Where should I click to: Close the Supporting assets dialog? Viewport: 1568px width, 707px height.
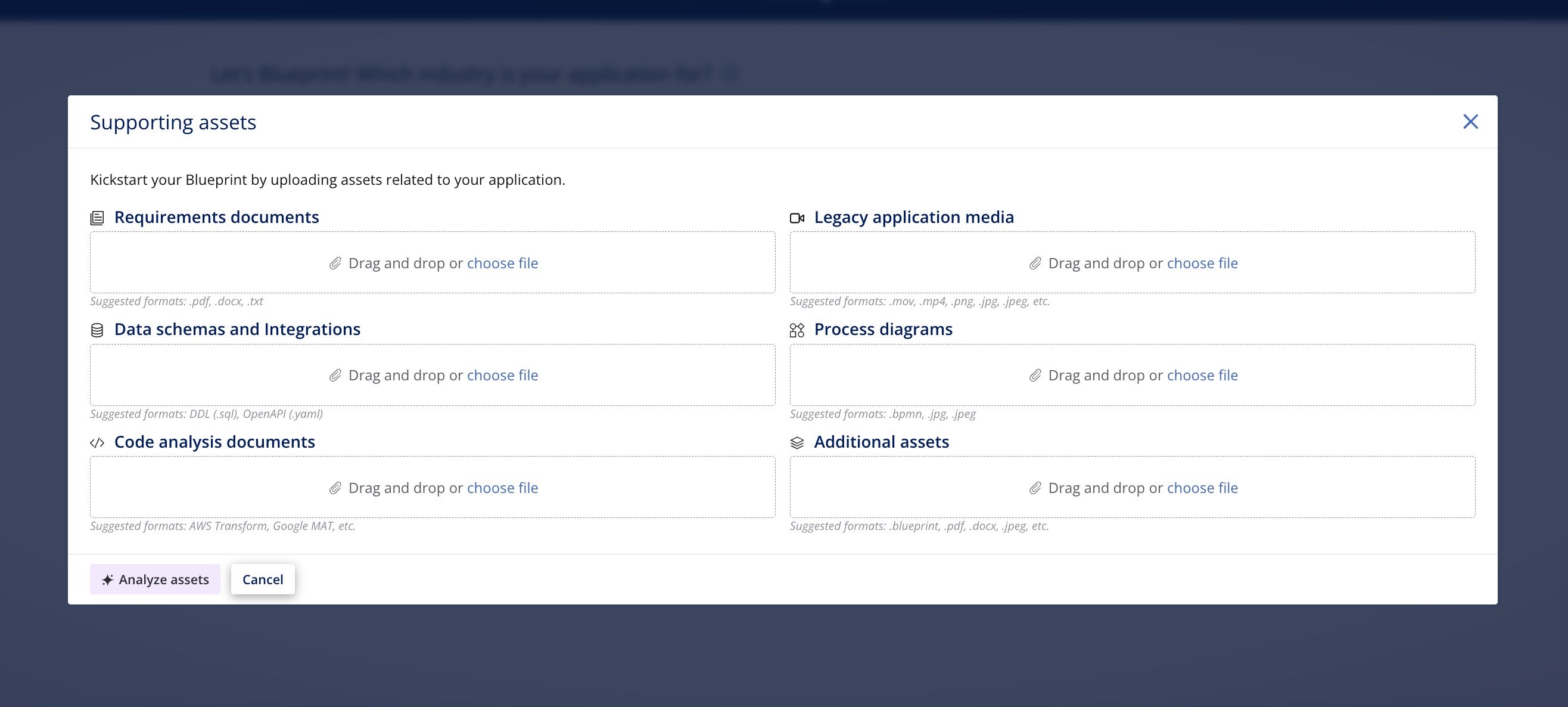click(x=1470, y=122)
